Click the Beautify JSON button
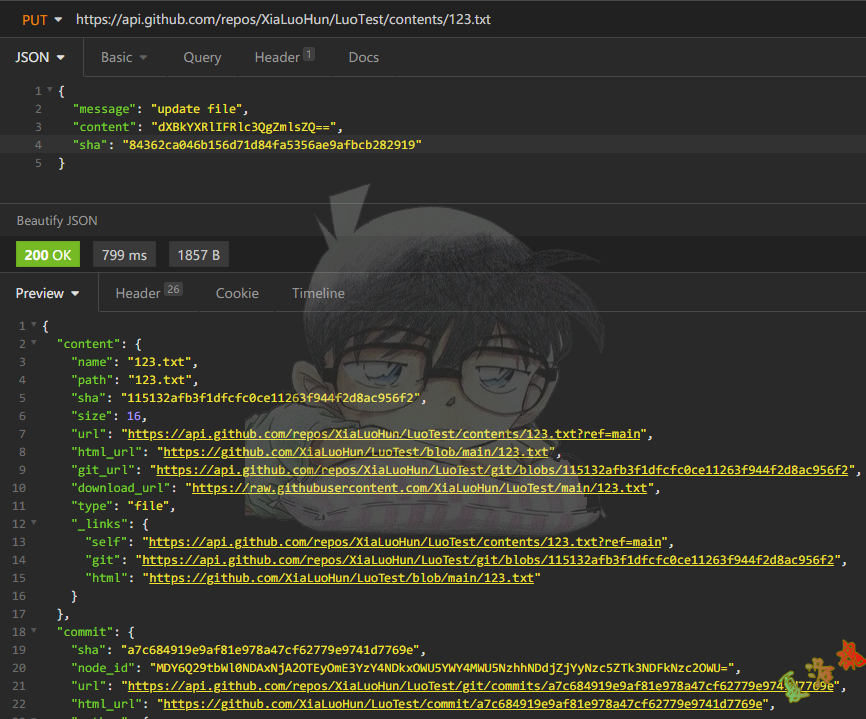The width and height of the screenshot is (866, 719). pyautogui.click(x=57, y=220)
